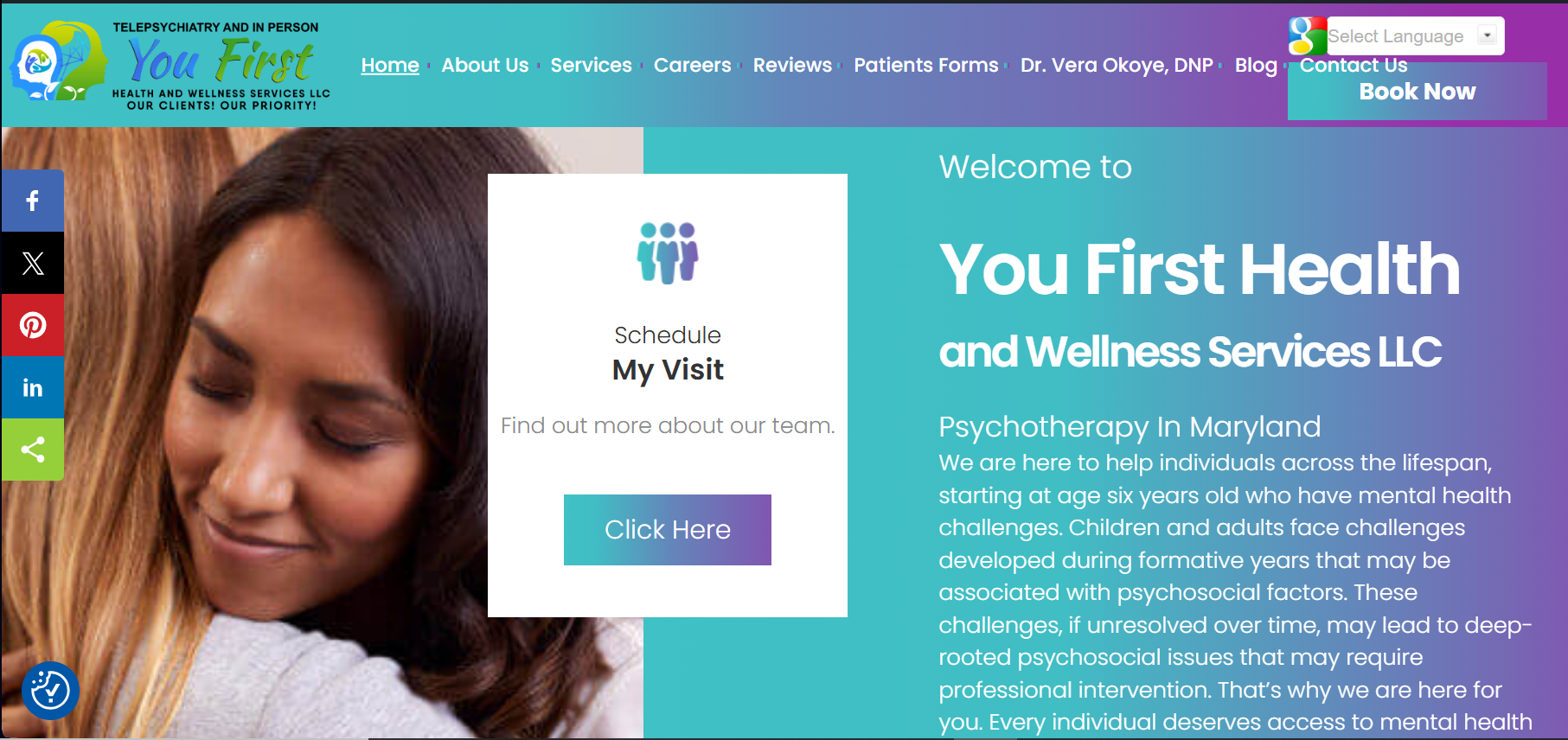Open the accessibility widget icon

pyautogui.click(x=50, y=691)
